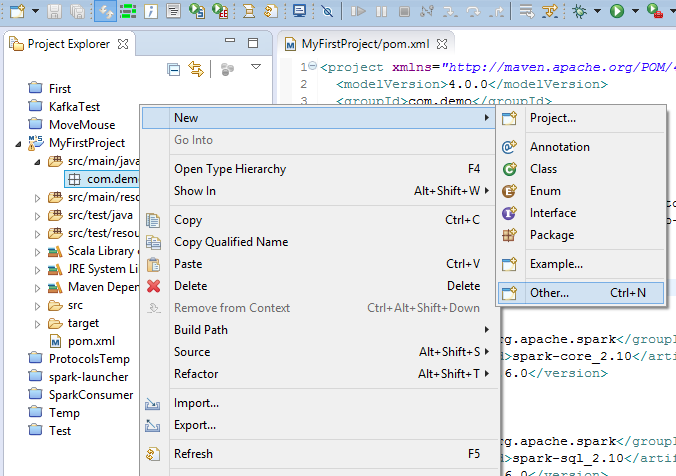Collapse All in Project Explorer

[x=173, y=69]
